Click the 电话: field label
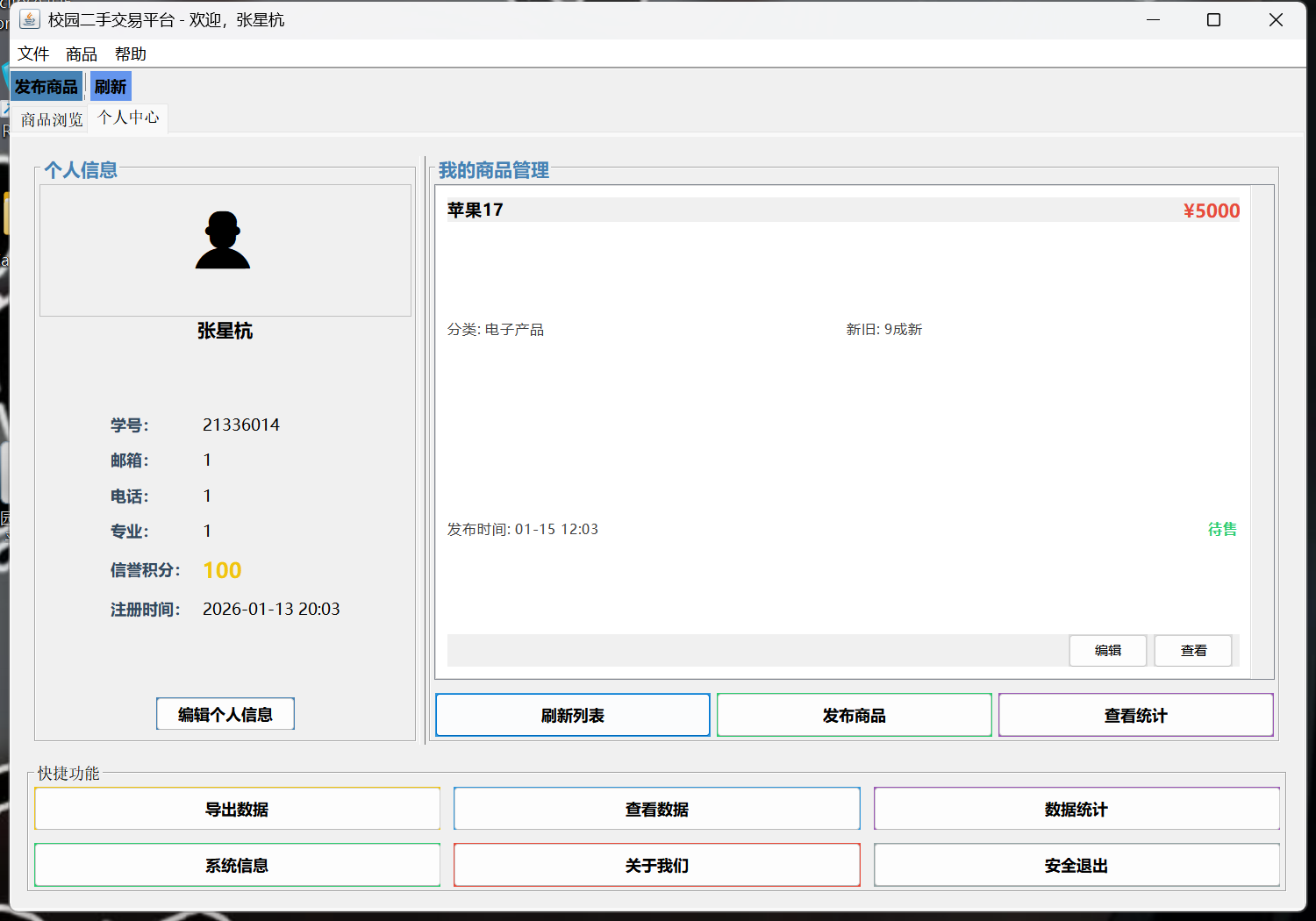 point(130,496)
